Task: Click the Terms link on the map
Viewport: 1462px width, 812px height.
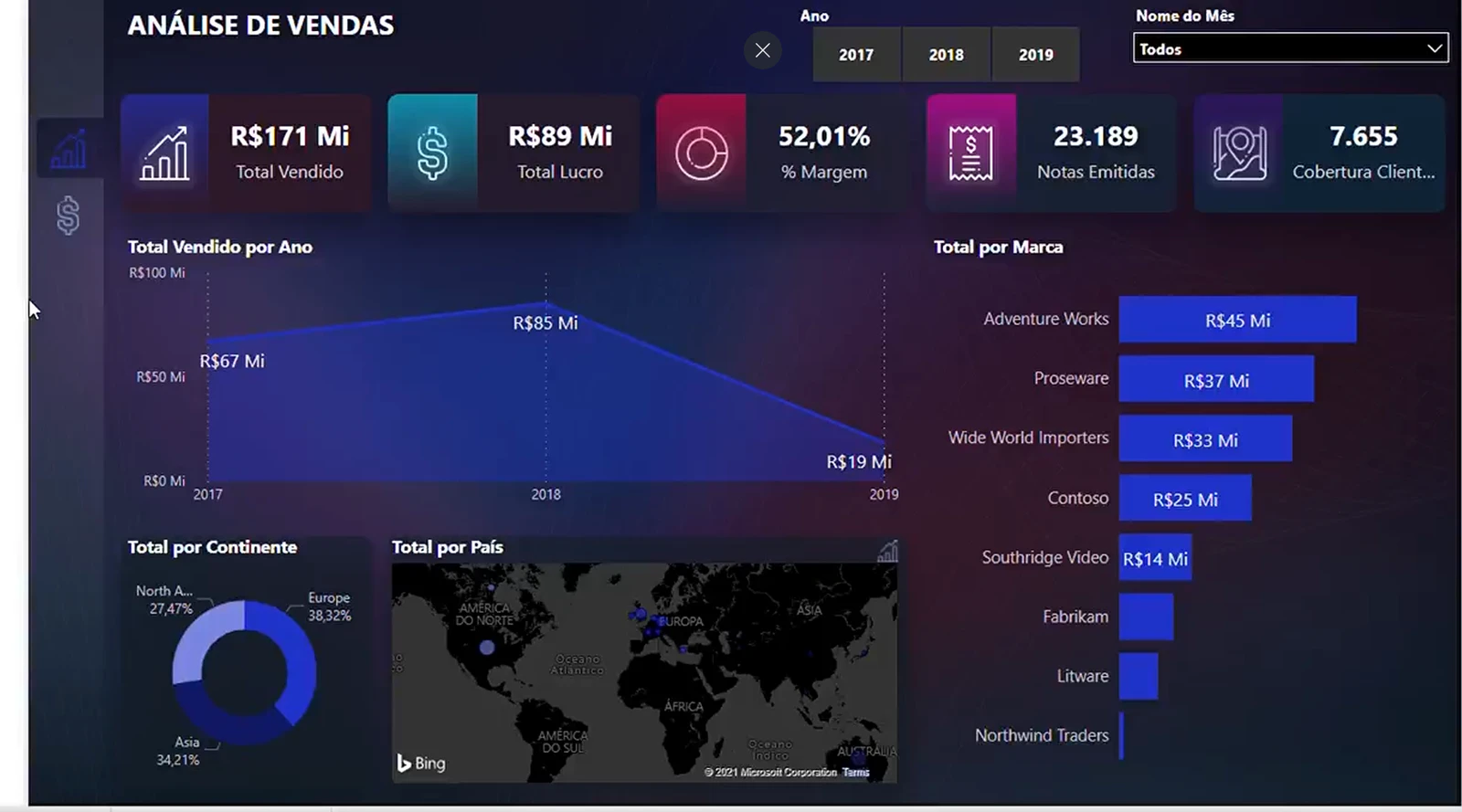Action: 856,773
